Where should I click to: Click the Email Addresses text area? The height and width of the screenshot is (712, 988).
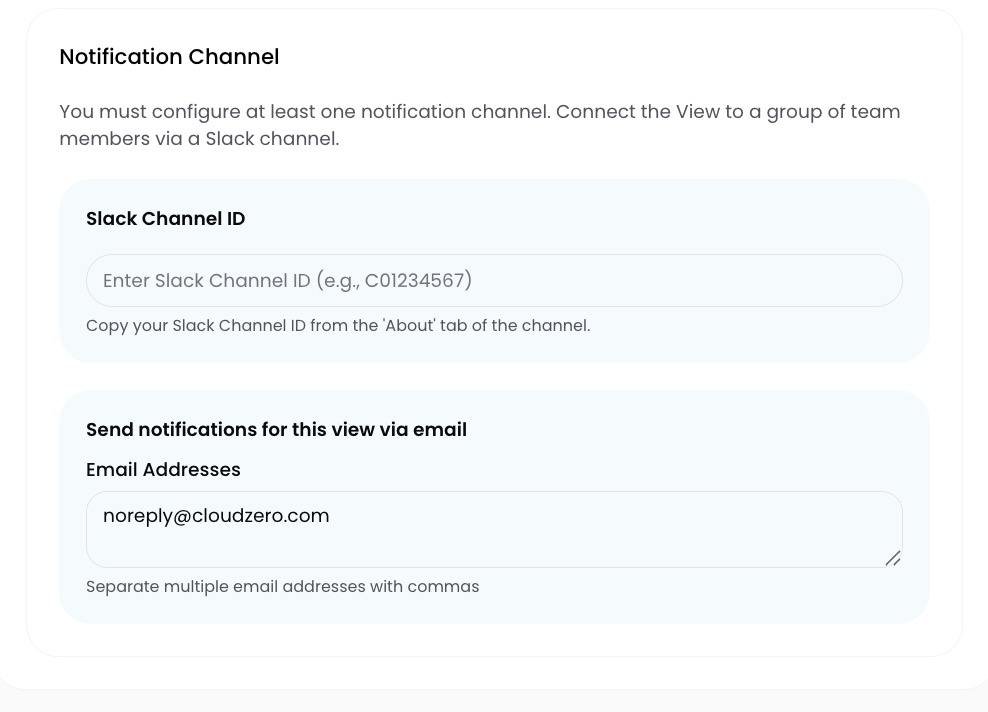click(494, 529)
